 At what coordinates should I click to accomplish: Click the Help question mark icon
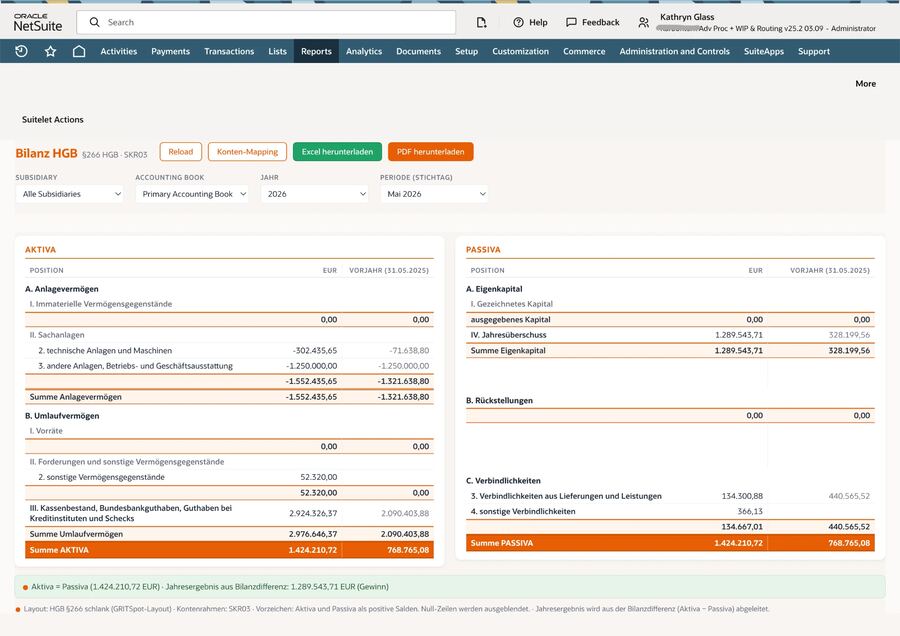(518, 22)
